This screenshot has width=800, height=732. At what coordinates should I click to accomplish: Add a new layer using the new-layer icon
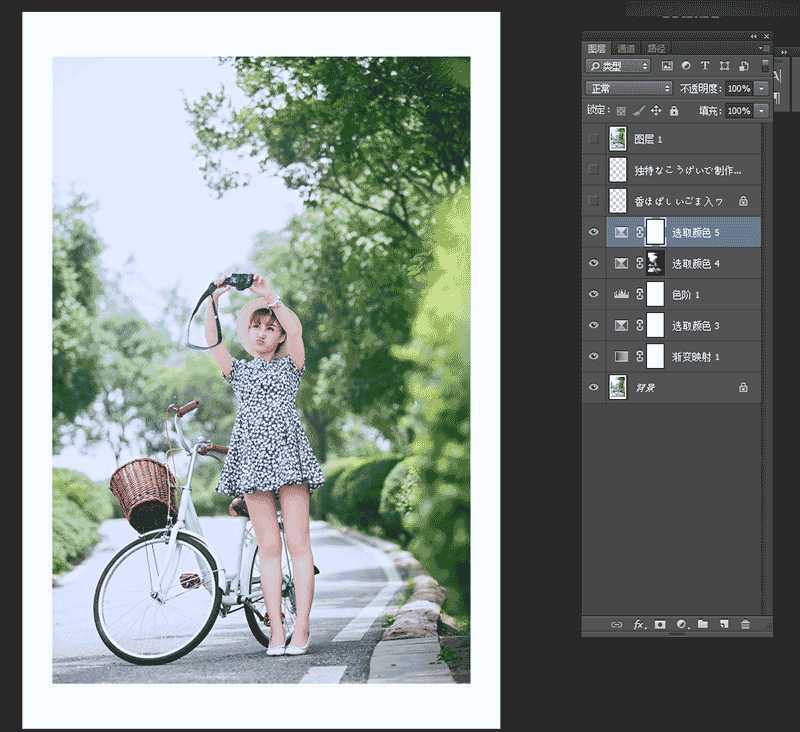tap(724, 624)
